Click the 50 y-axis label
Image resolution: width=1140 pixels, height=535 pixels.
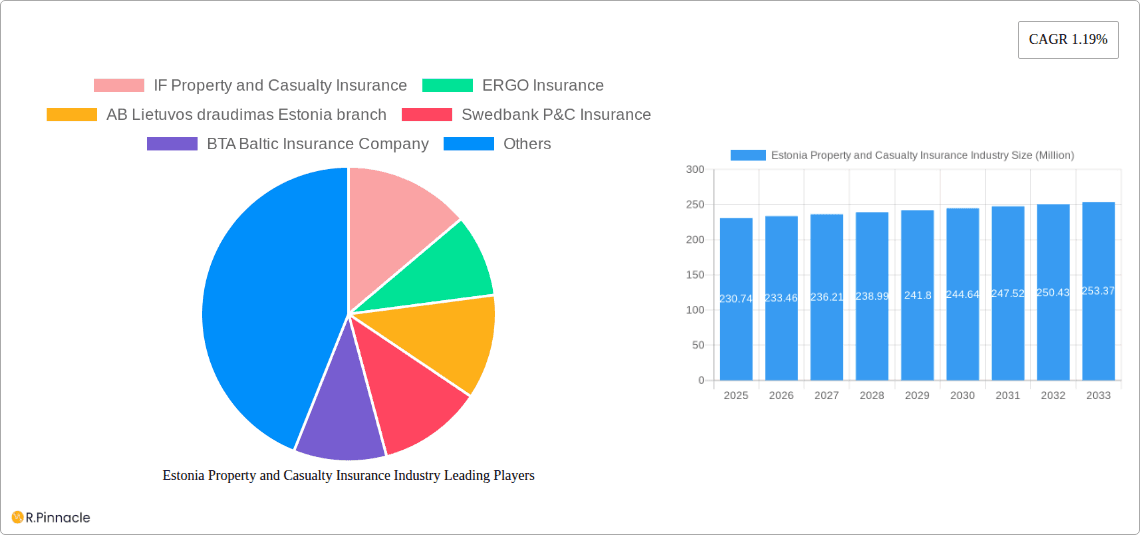point(698,345)
